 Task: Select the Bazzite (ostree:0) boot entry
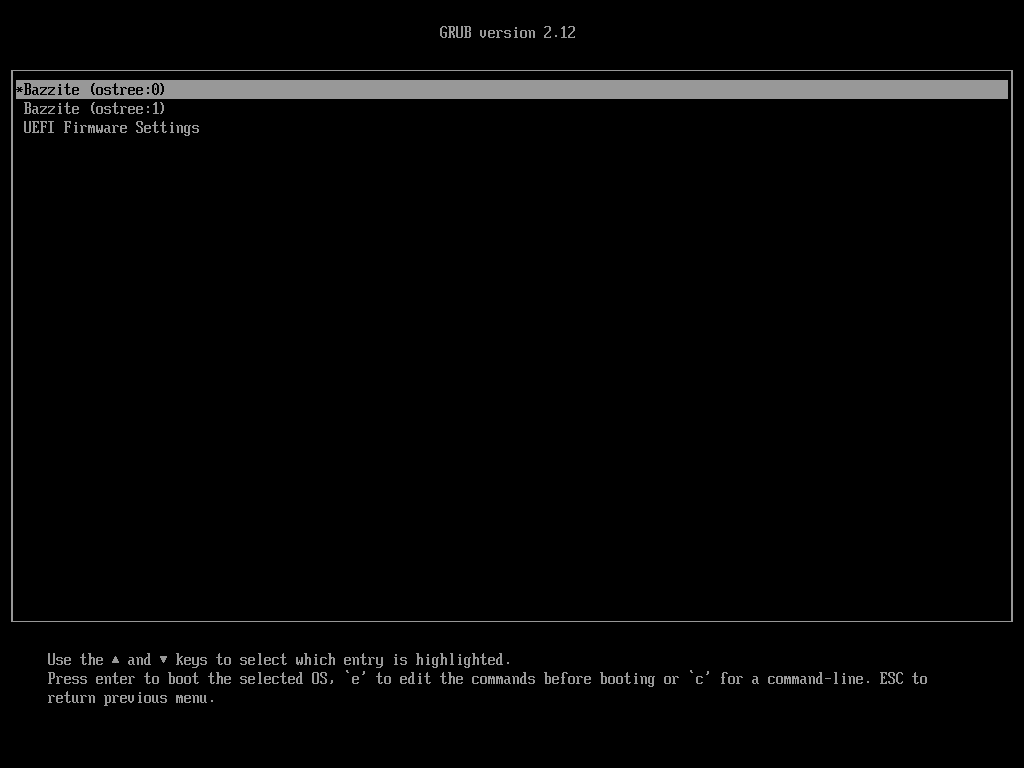click(x=94, y=90)
